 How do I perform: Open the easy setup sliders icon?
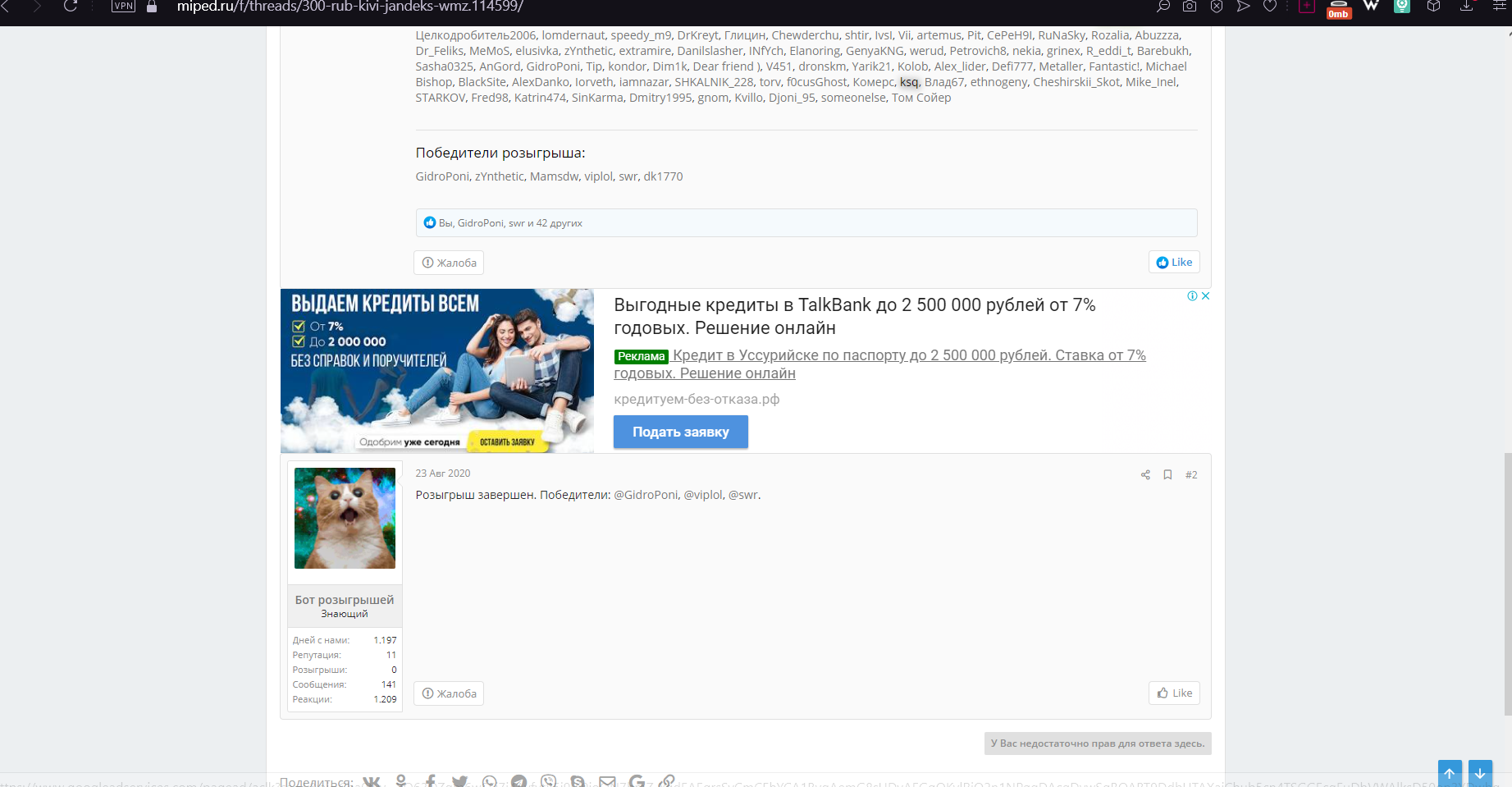point(1500,7)
